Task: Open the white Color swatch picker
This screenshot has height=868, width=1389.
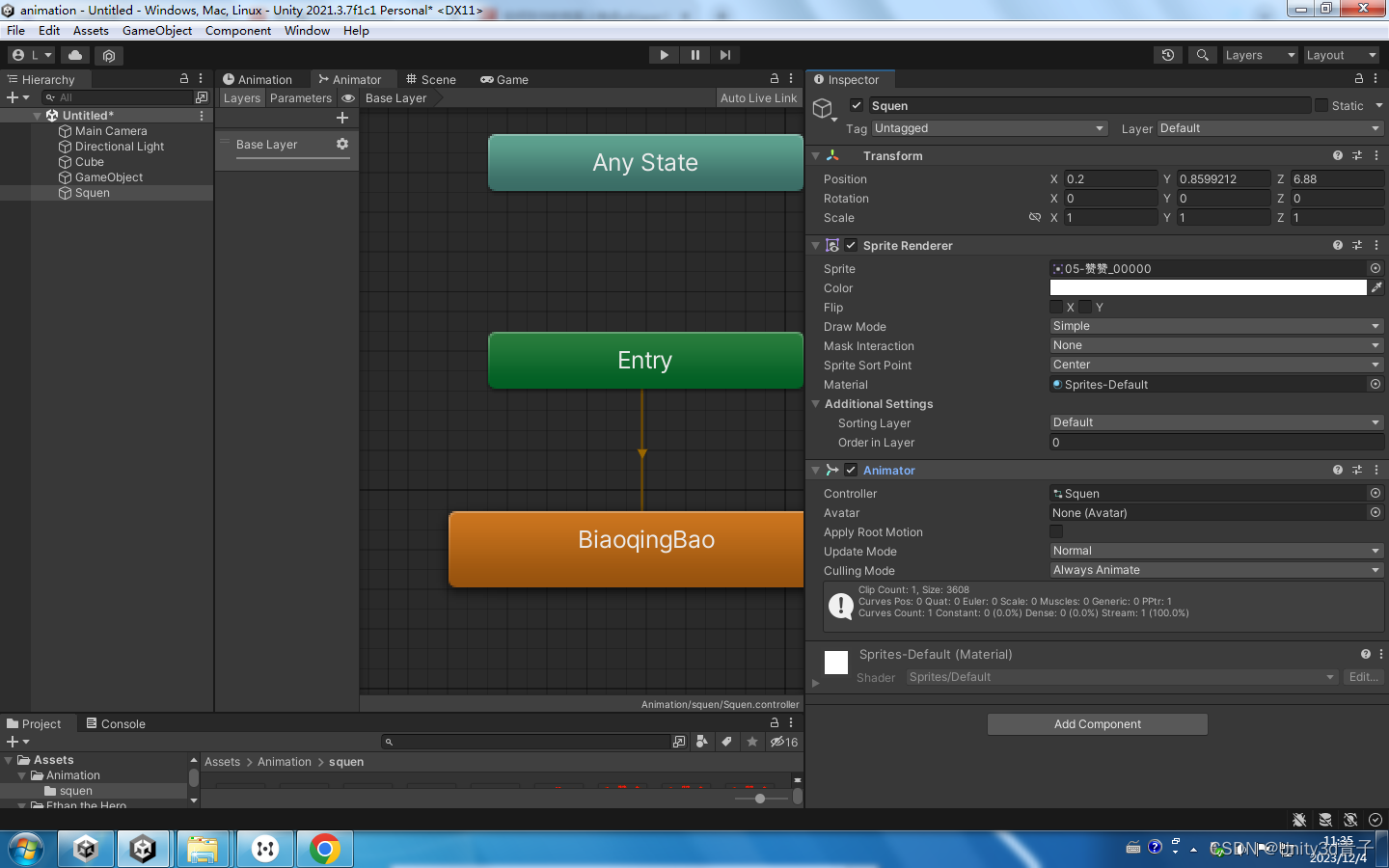Action: (x=1208, y=287)
